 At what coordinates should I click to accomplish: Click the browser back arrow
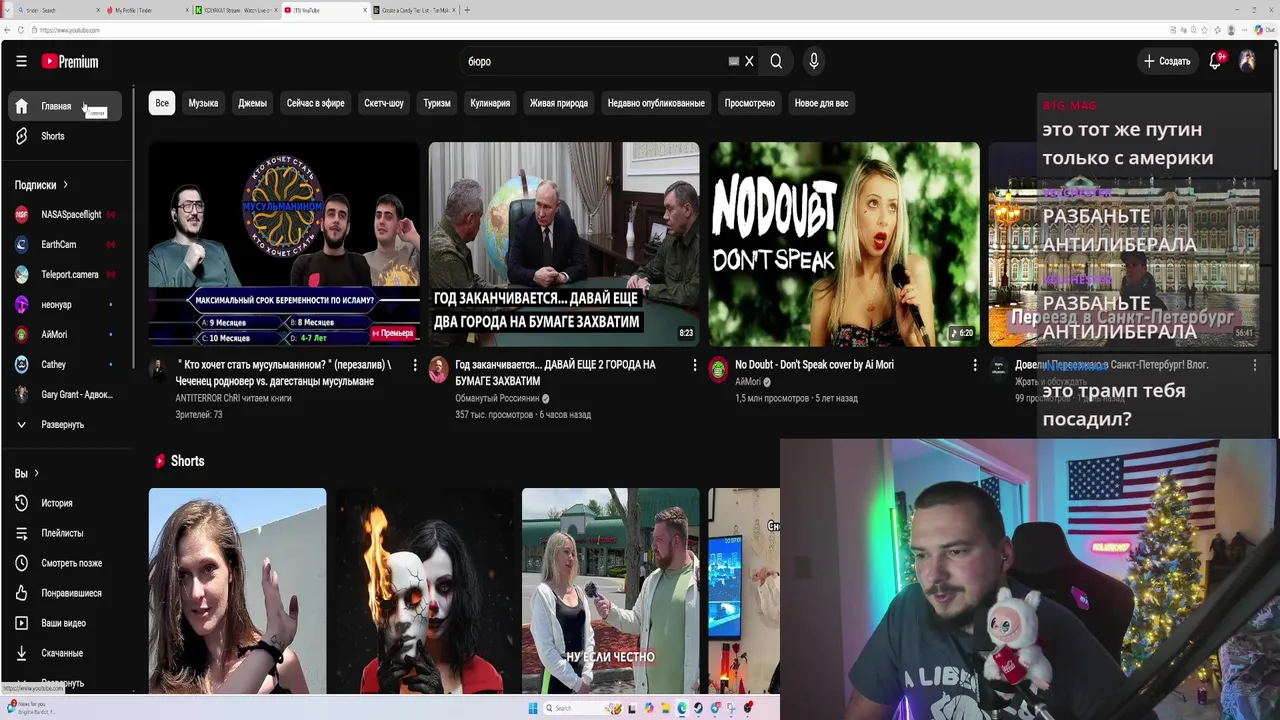pos(7,30)
